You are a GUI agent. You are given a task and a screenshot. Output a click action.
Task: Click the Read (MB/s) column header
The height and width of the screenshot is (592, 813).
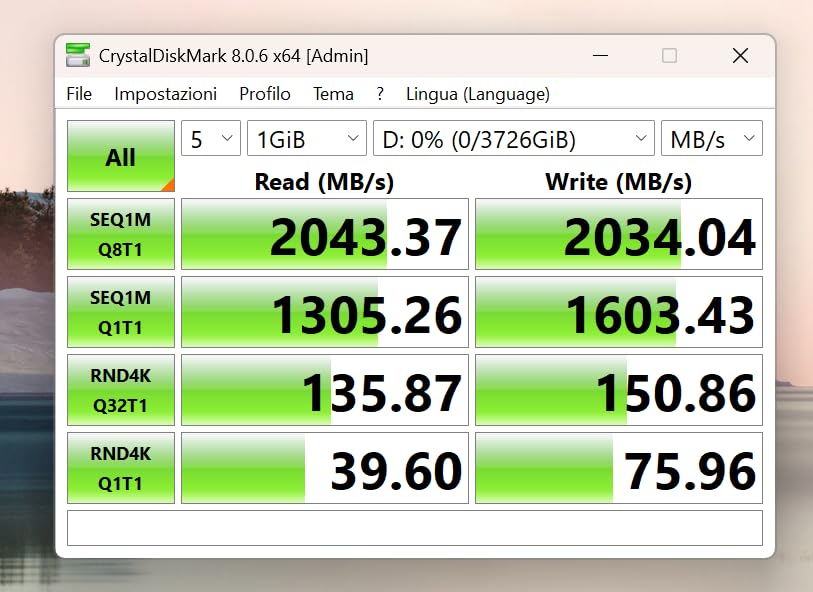click(325, 182)
